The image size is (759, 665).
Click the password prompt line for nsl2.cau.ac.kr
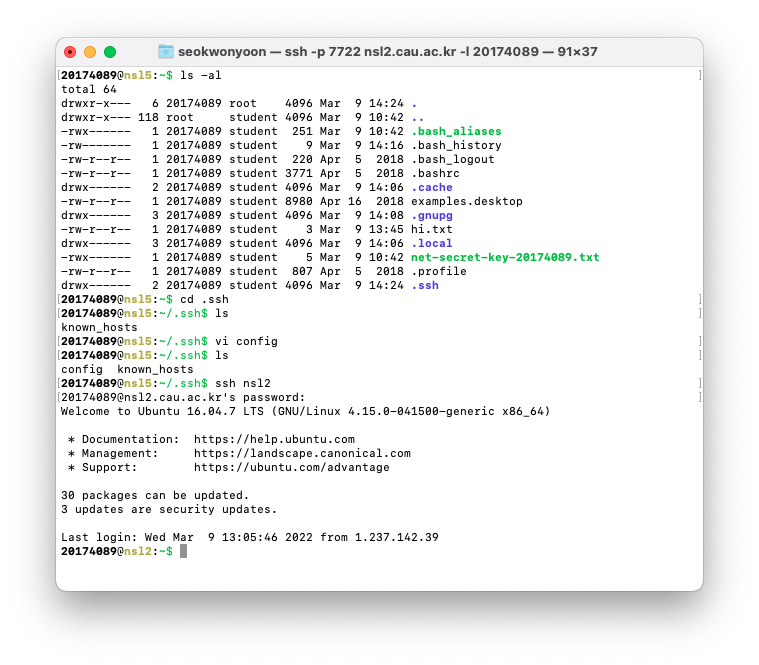point(183,397)
